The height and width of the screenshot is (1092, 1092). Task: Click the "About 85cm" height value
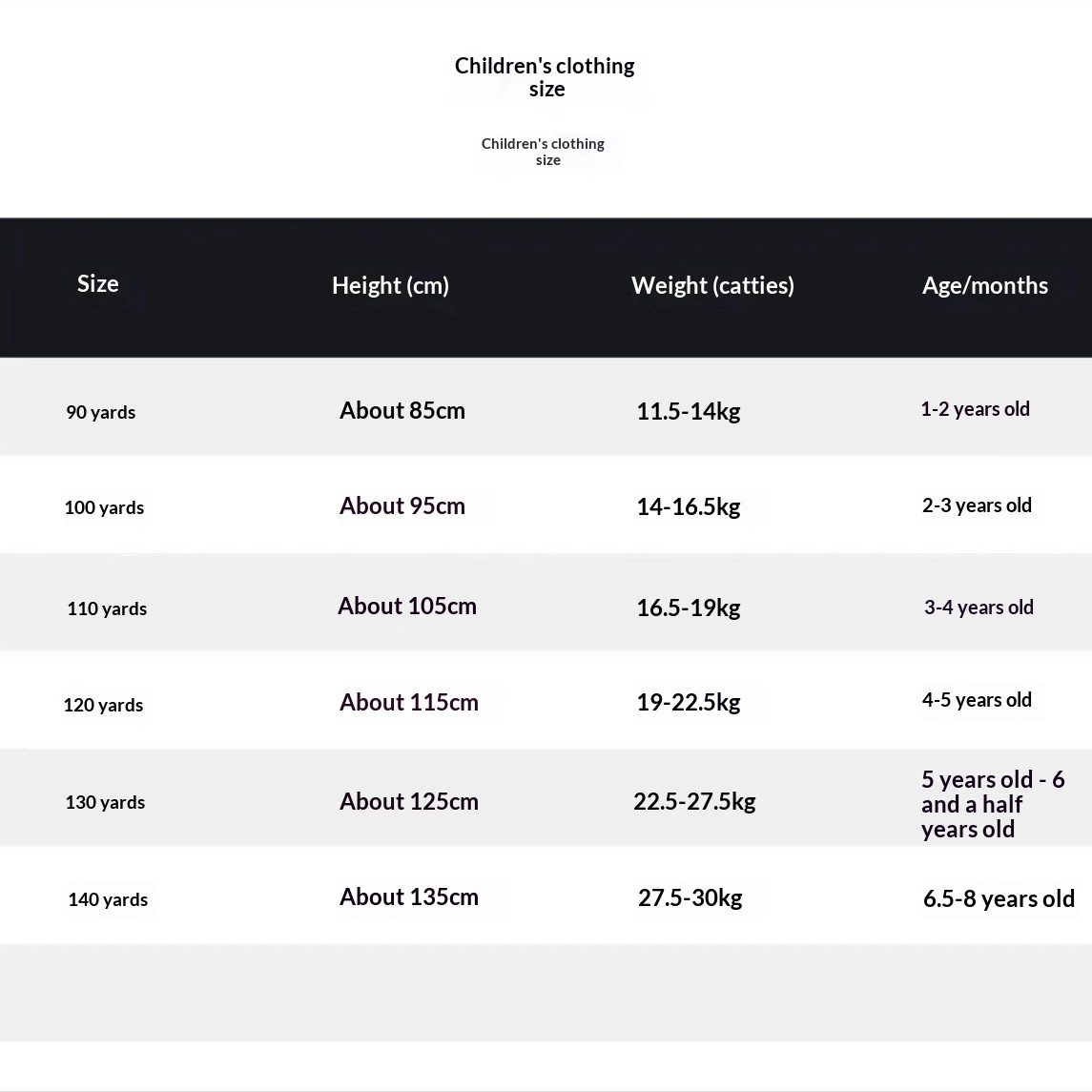[x=402, y=410]
